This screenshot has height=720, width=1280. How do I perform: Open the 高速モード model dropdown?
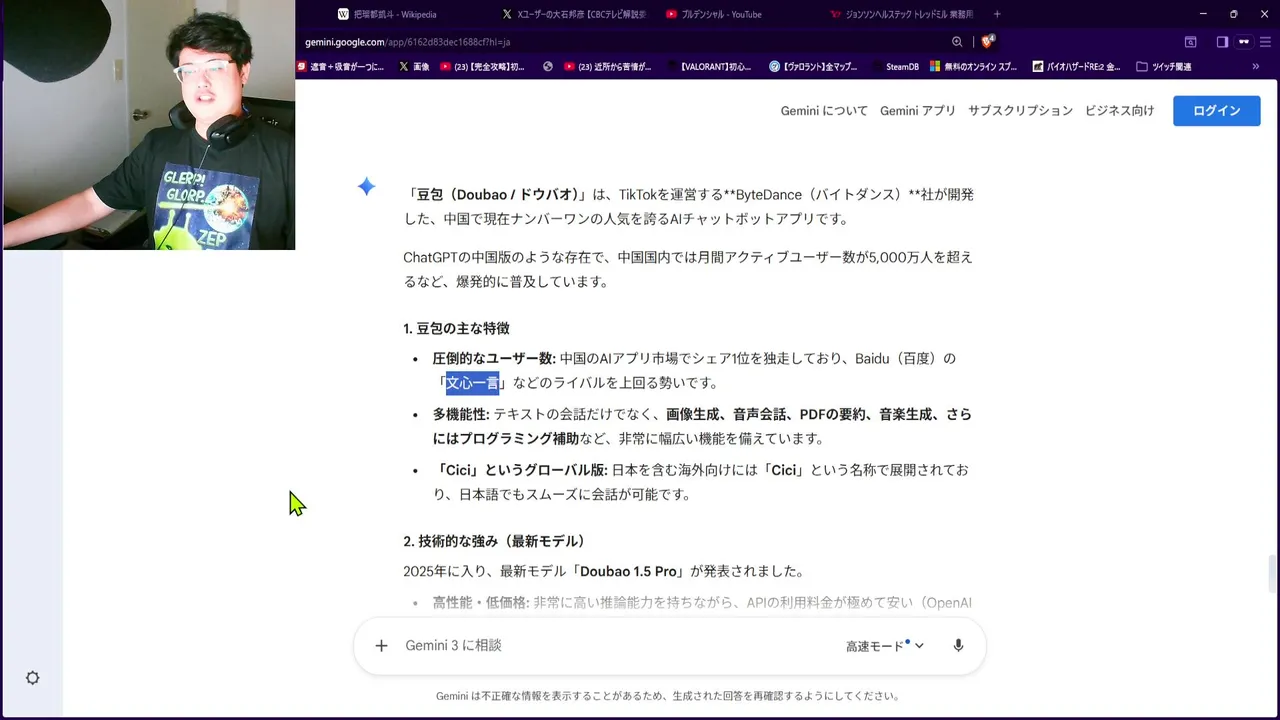(885, 646)
